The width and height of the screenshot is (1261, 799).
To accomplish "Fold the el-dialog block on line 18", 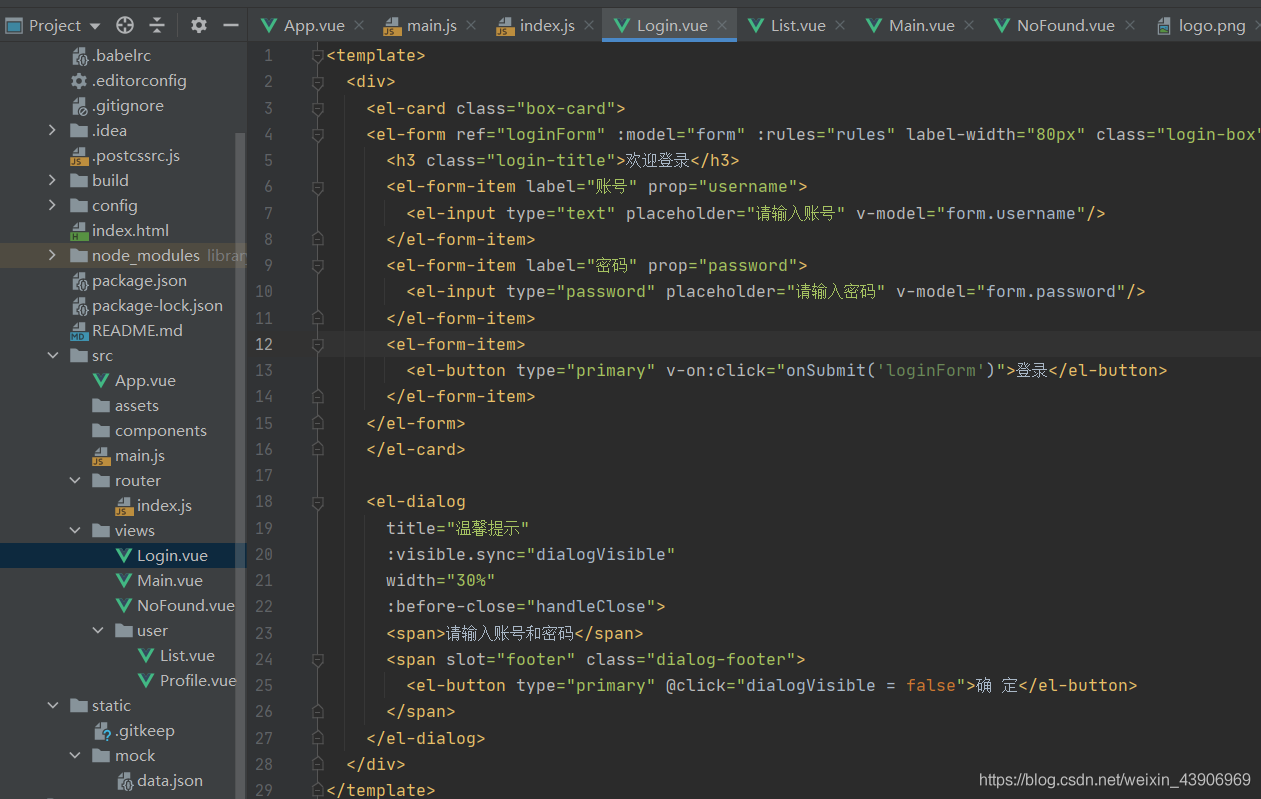I will [318, 501].
